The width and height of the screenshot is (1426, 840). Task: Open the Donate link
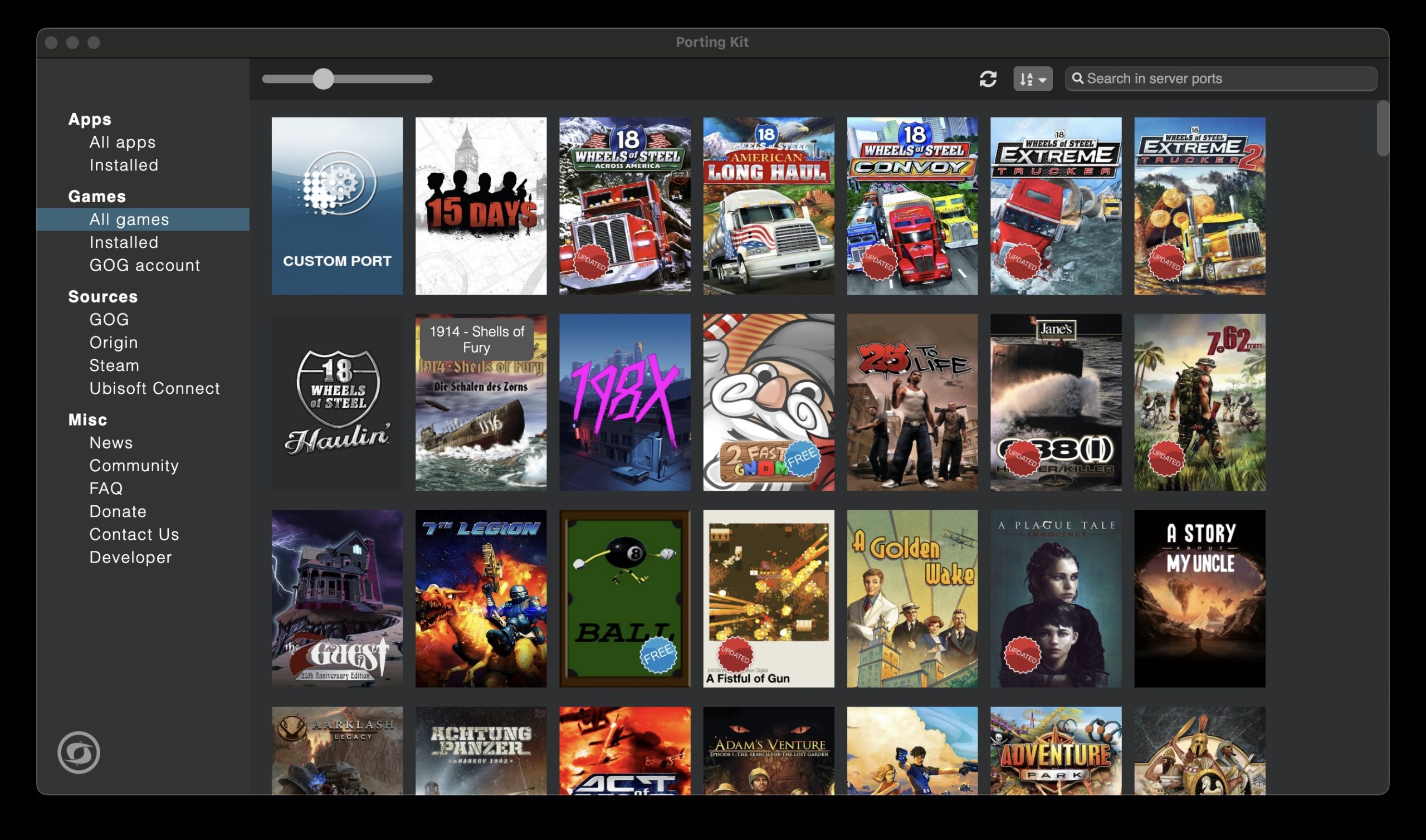point(118,511)
